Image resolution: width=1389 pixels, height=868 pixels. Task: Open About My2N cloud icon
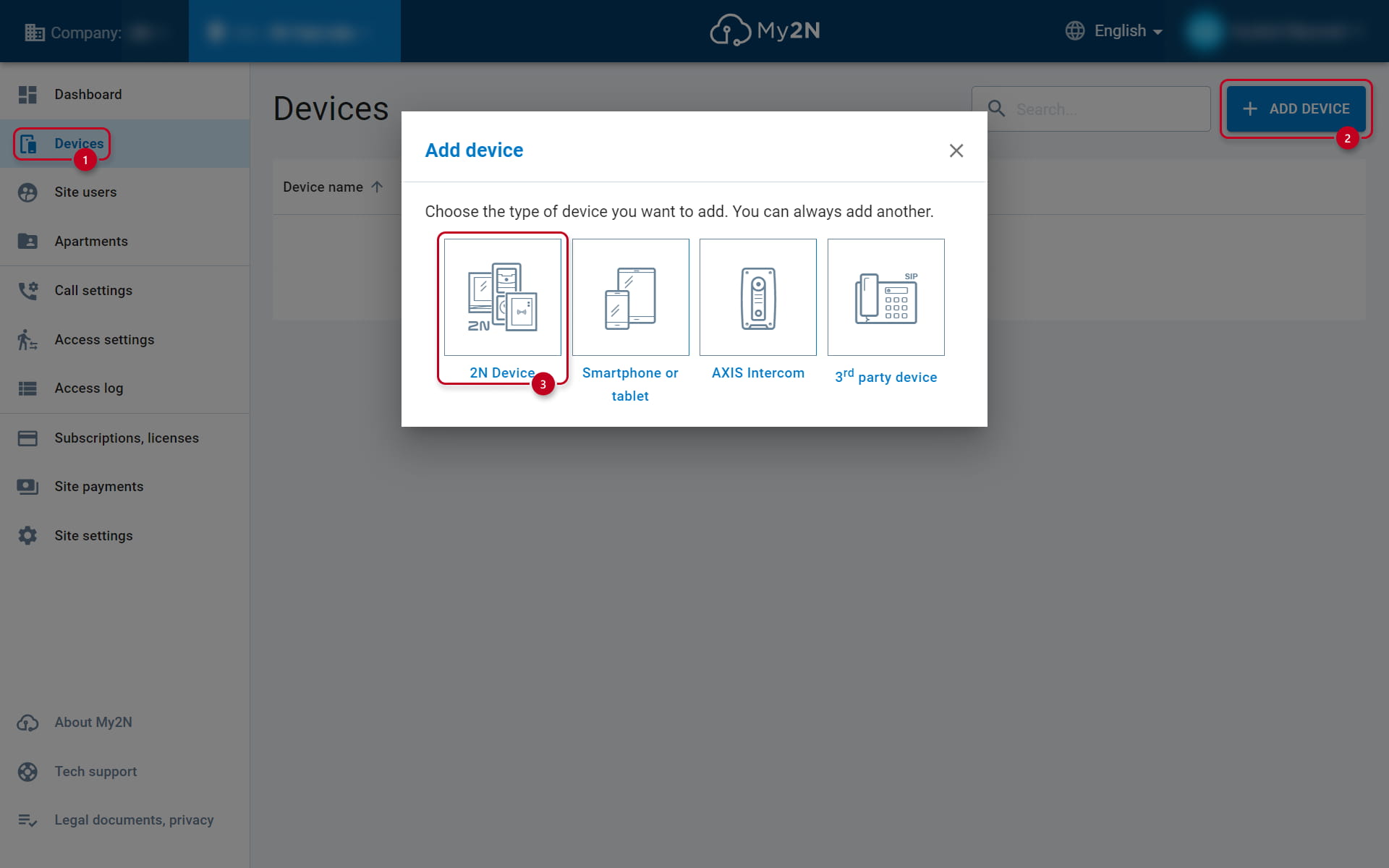(x=27, y=723)
